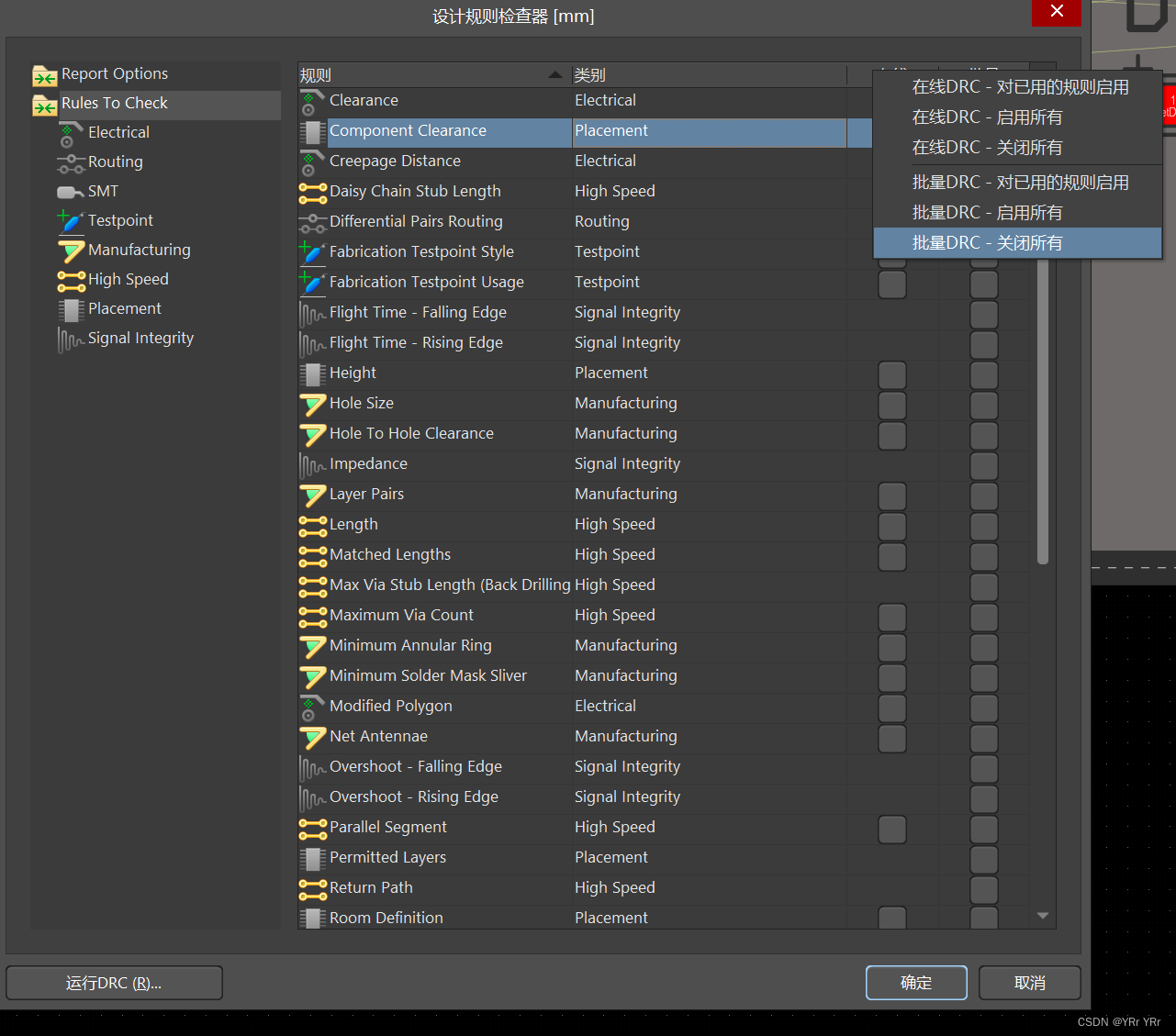Toggle online DRC checkbox for Layer Pairs
Image resolution: width=1176 pixels, height=1036 pixels.
pos(891,496)
